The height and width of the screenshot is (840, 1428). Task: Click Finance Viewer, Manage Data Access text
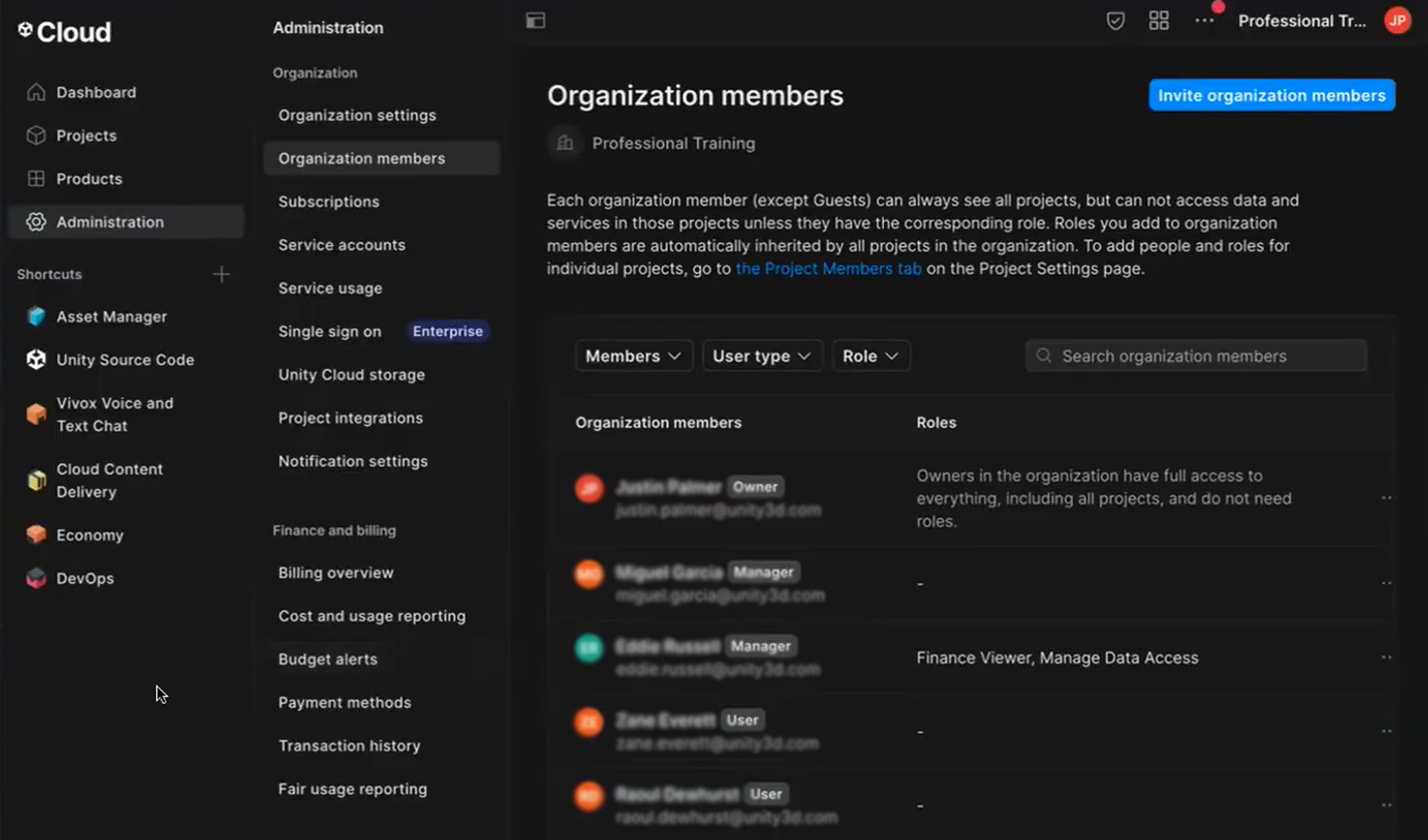point(1057,658)
